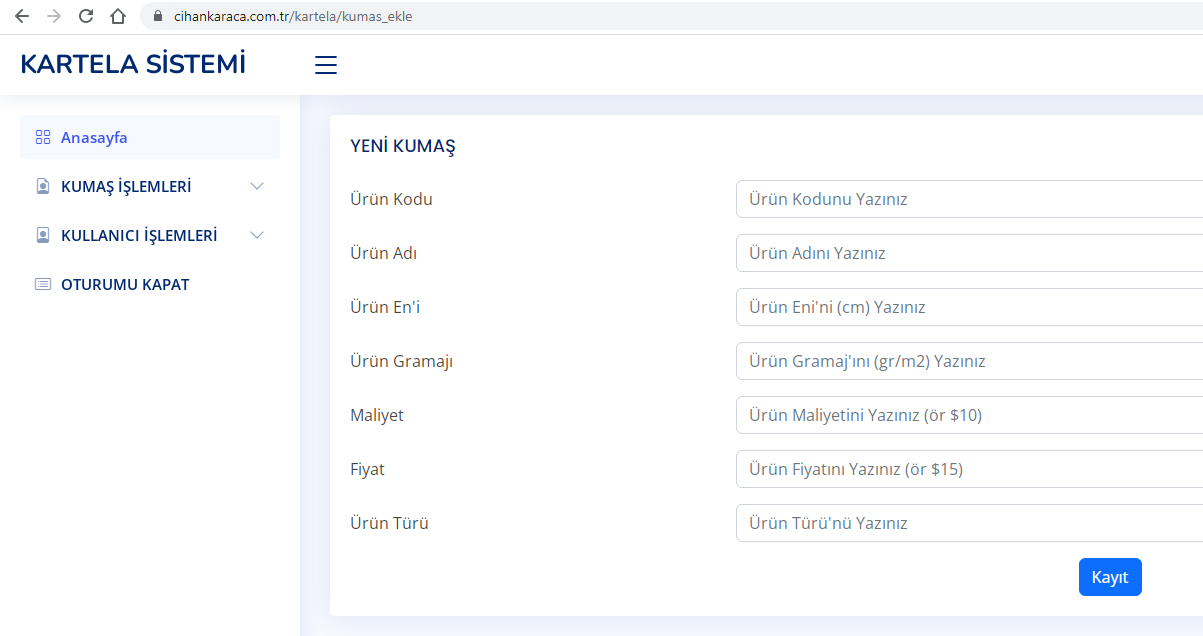Expand KUMAŞ İŞLEMLERİ chevron
Screen dimensions: 1203x636
click(x=257, y=186)
